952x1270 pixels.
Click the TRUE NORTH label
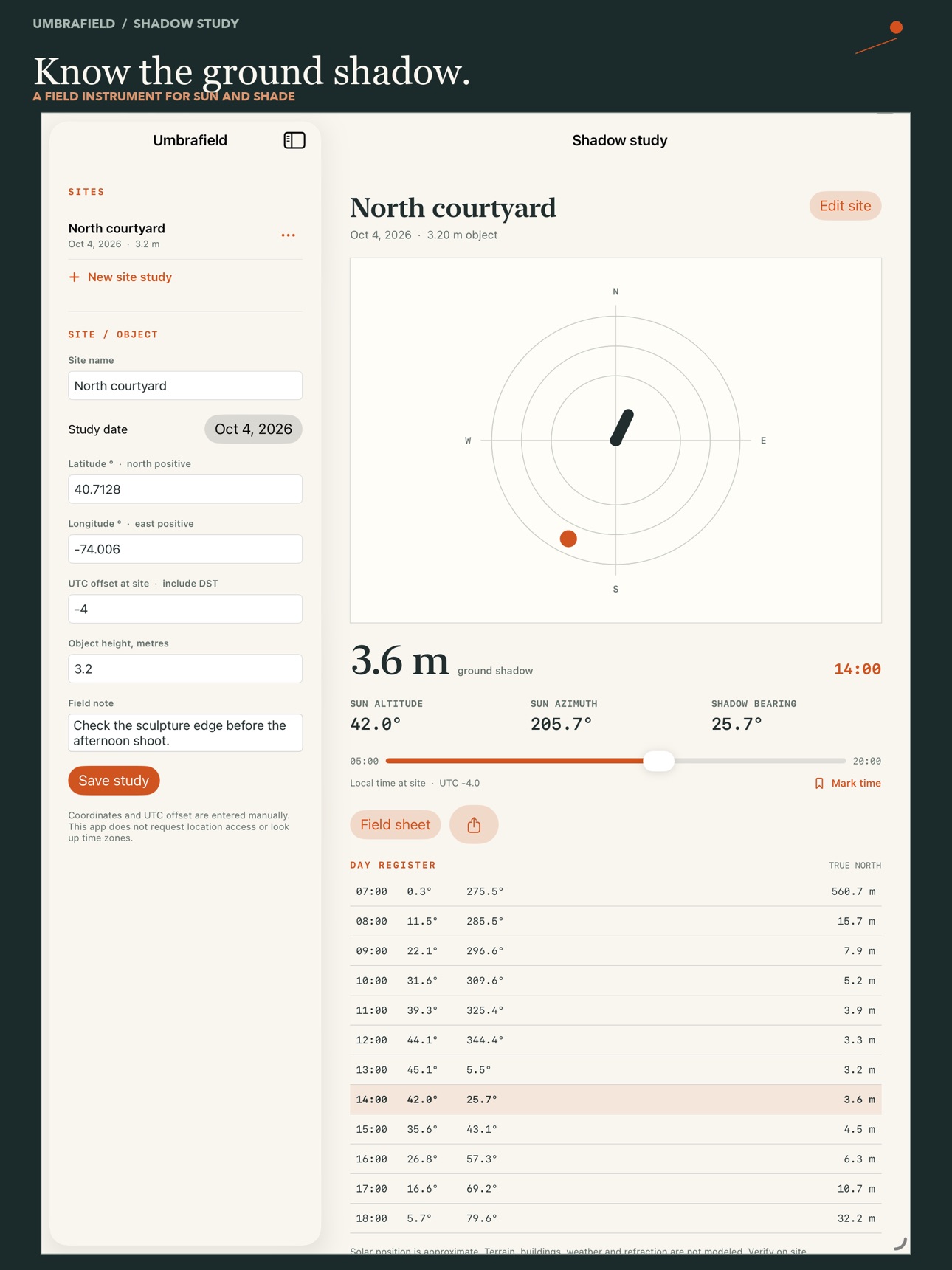[855, 866]
